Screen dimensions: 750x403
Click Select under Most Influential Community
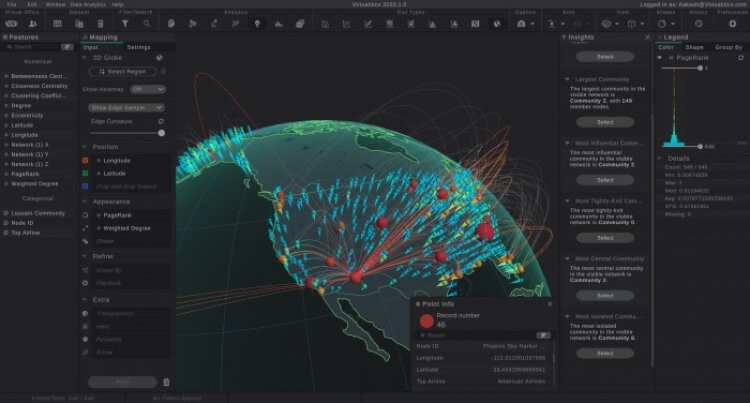[605, 180]
